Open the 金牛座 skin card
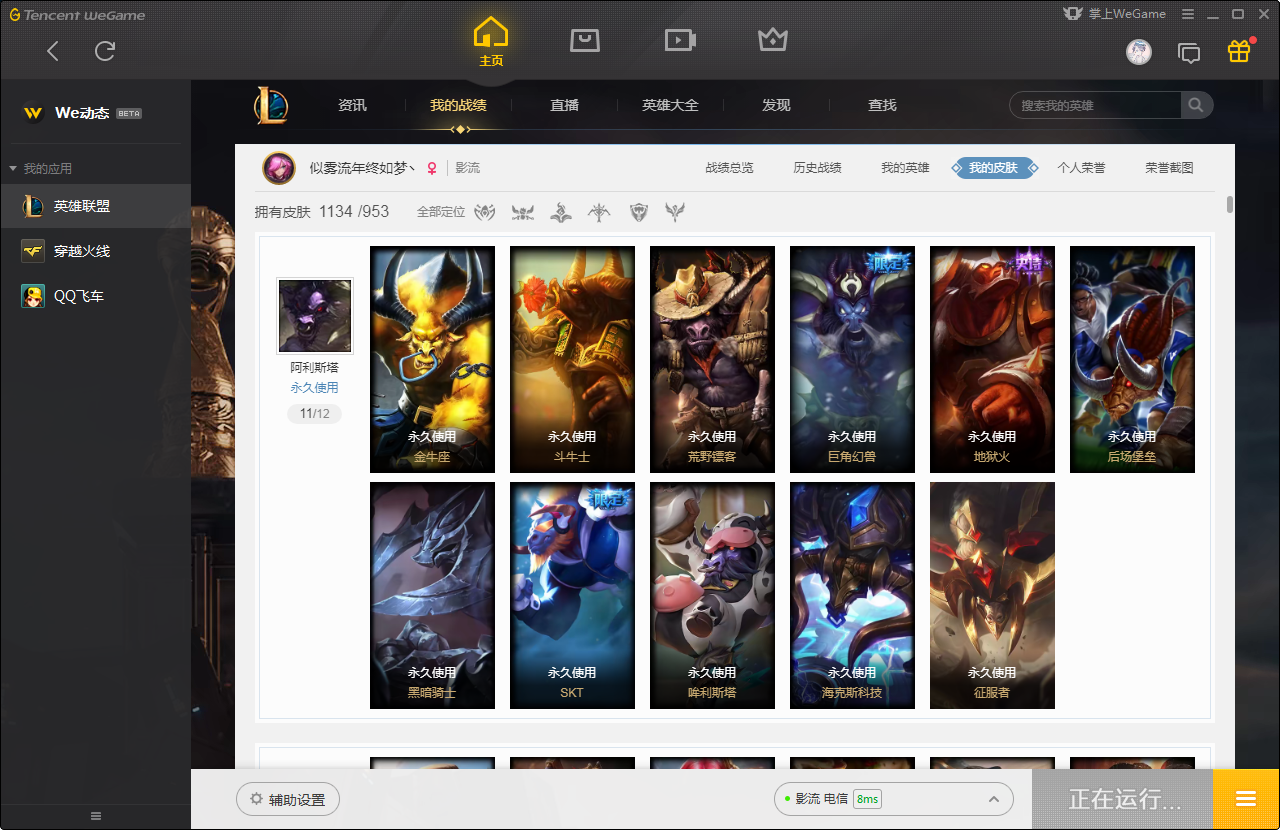This screenshot has height=830, width=1280. coord(432,359)
